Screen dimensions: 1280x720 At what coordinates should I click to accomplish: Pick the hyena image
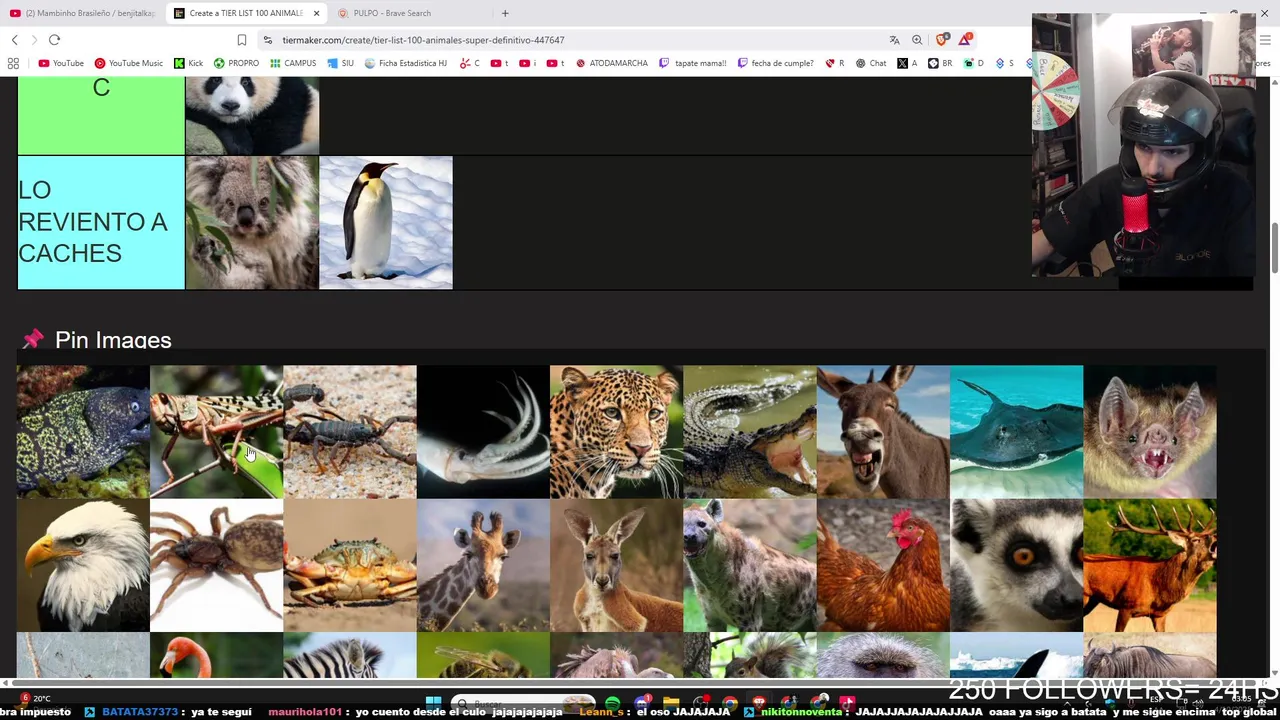pos(750,565)
